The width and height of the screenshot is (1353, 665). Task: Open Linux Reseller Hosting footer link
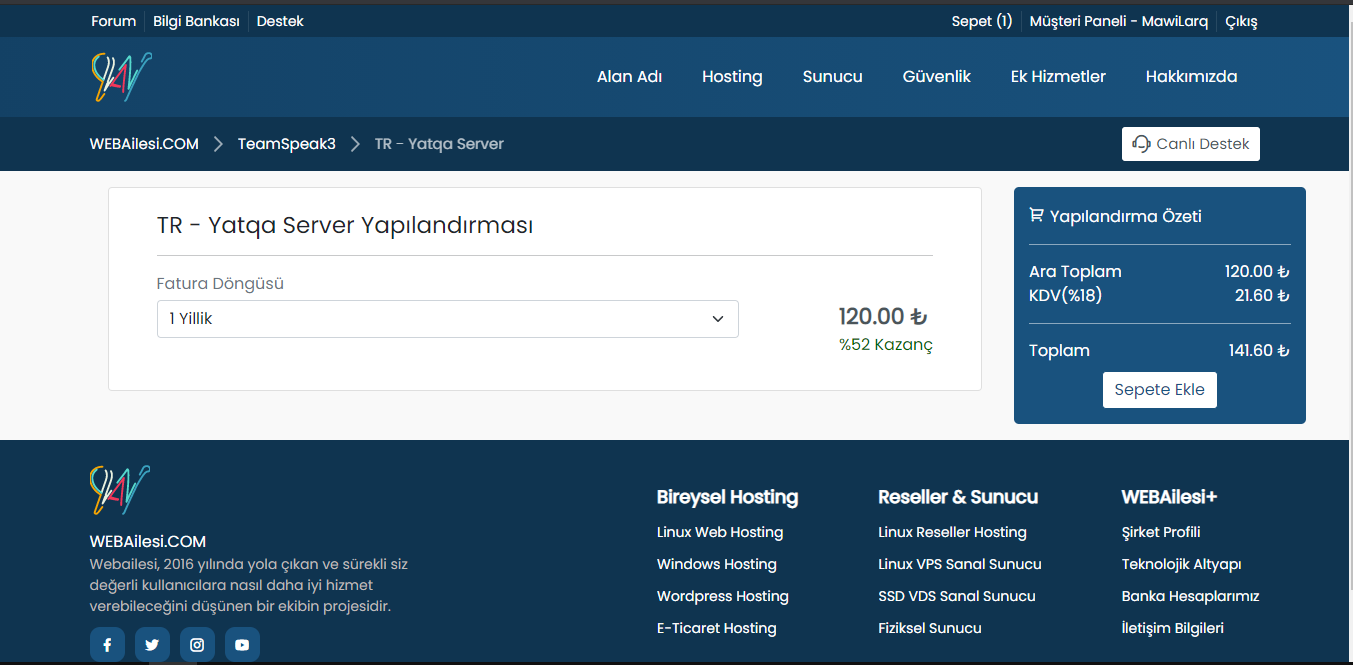click(952, 532)
